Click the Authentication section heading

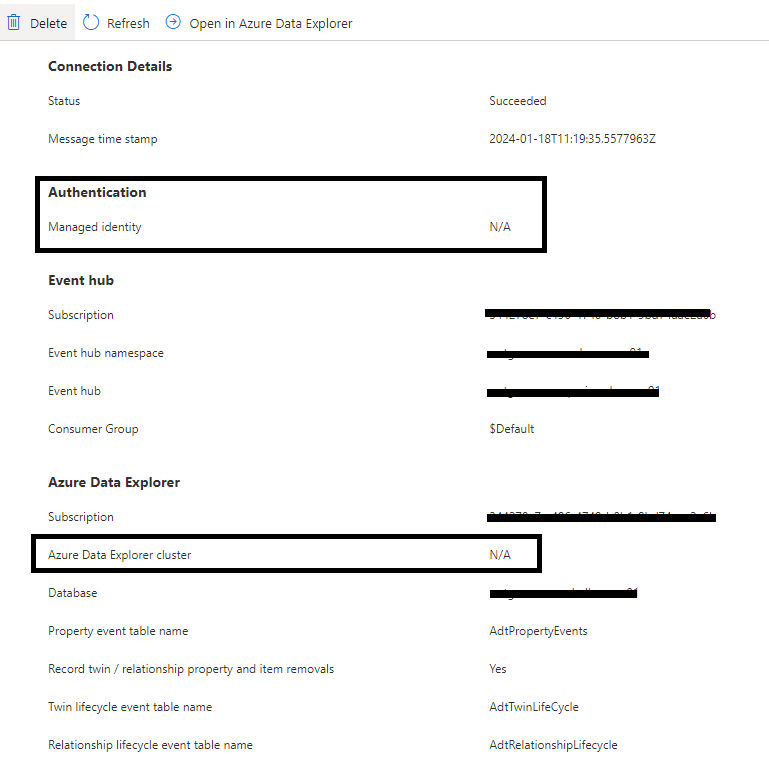97,192
